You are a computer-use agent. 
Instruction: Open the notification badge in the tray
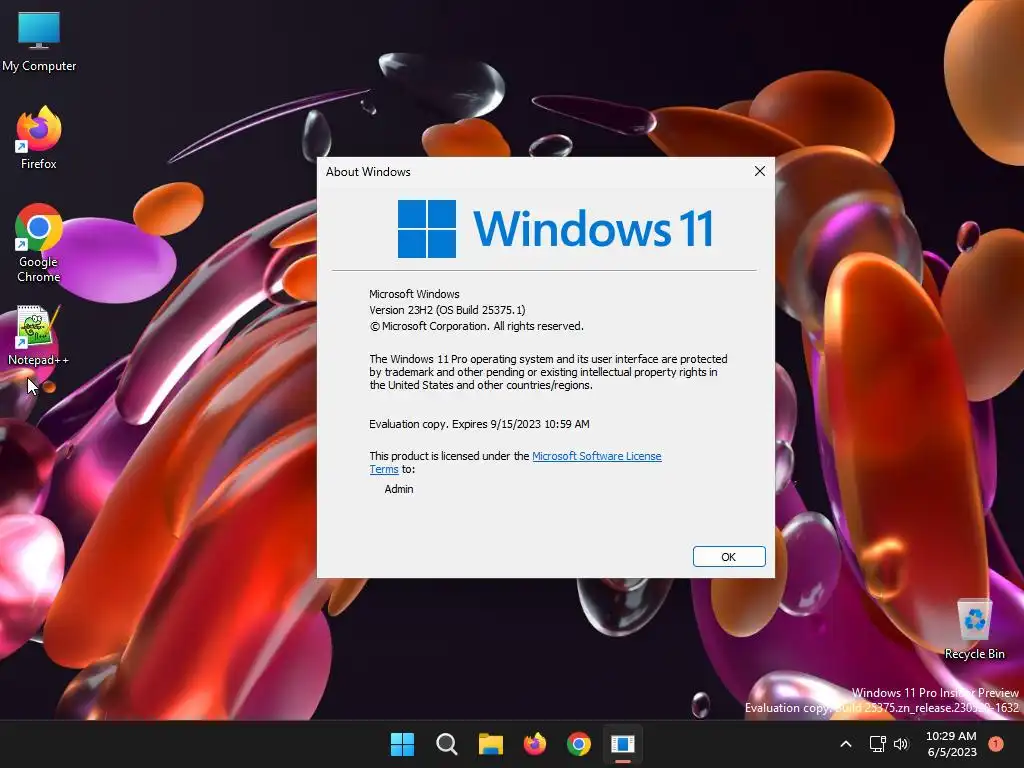(996, 744)
